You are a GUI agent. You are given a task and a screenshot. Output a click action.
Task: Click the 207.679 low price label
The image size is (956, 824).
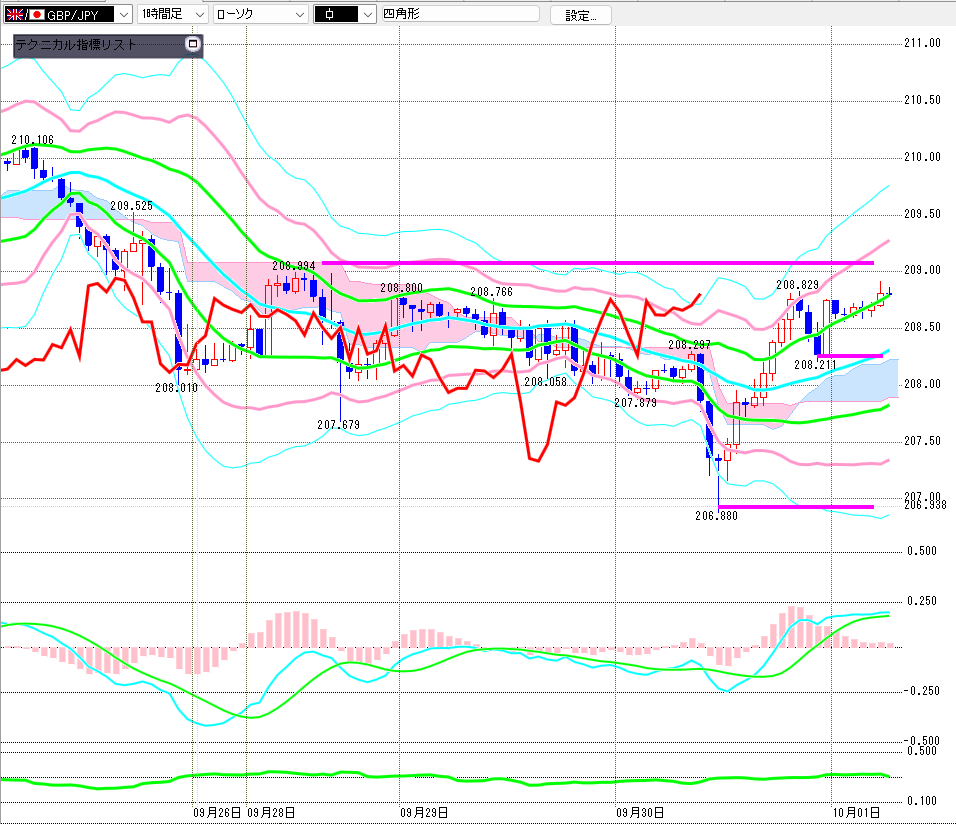[x=338, y=425]
